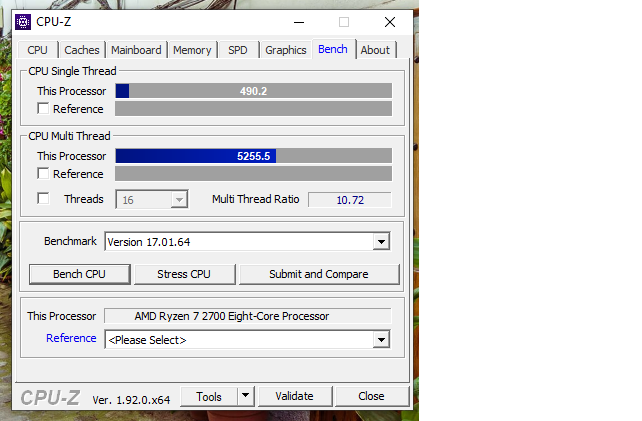Click the blue Reference link label
Screen dimensions: 642x421
(71, 338)
